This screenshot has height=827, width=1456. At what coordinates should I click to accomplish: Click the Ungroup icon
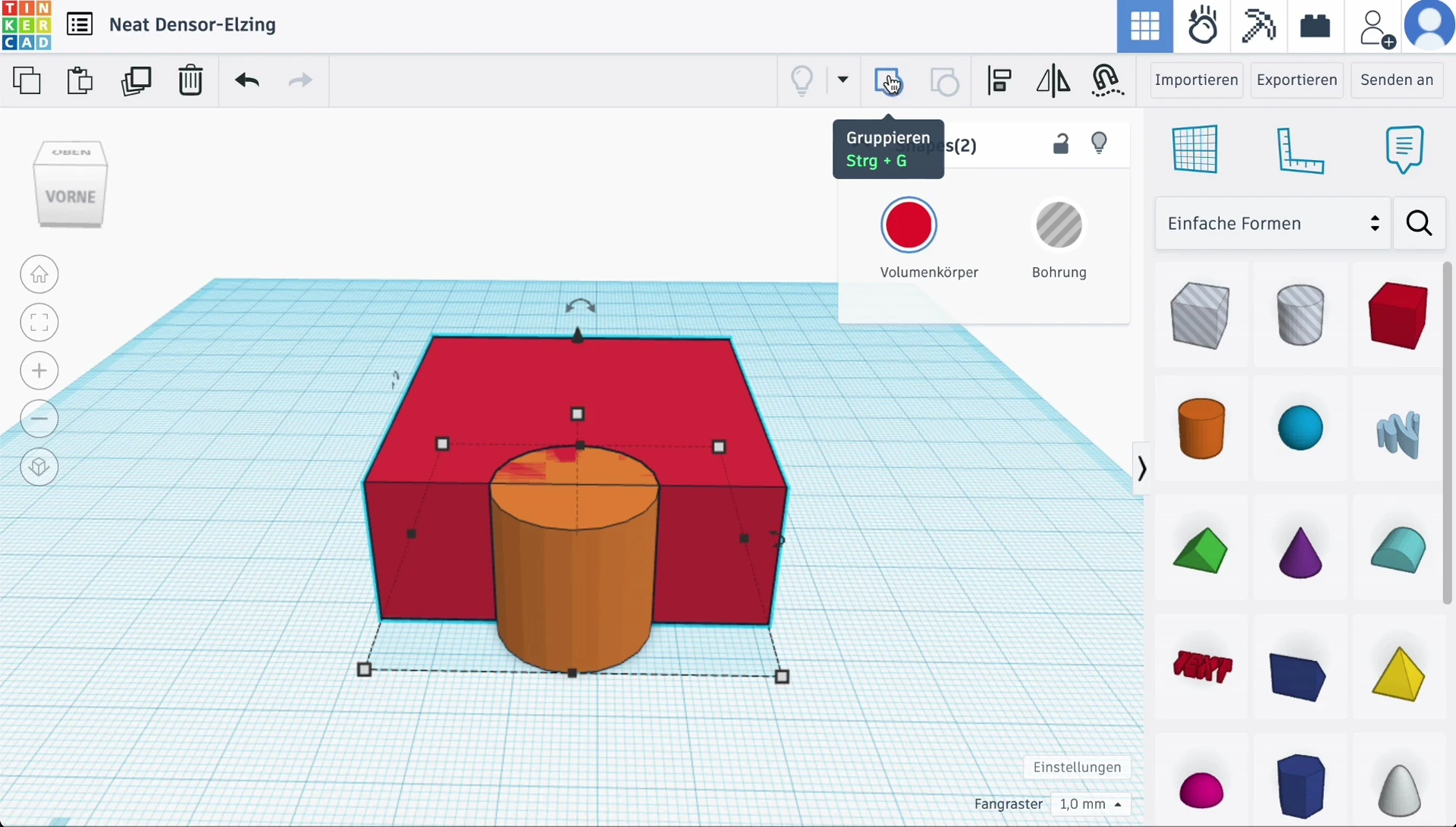pos(944,80)
